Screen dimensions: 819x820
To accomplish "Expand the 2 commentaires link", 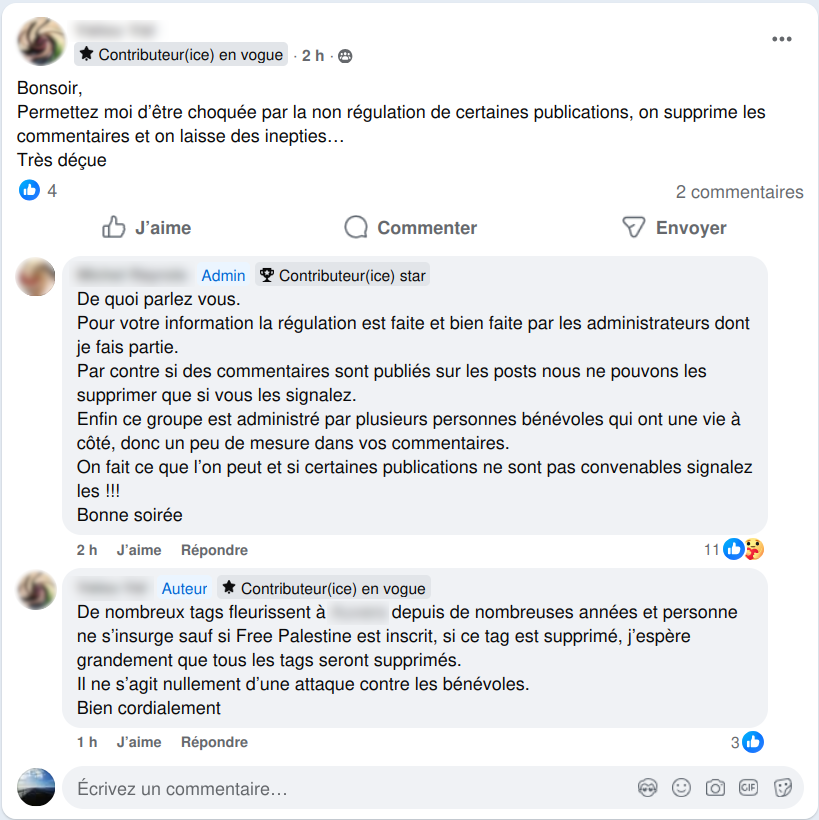I will (739, 192).
